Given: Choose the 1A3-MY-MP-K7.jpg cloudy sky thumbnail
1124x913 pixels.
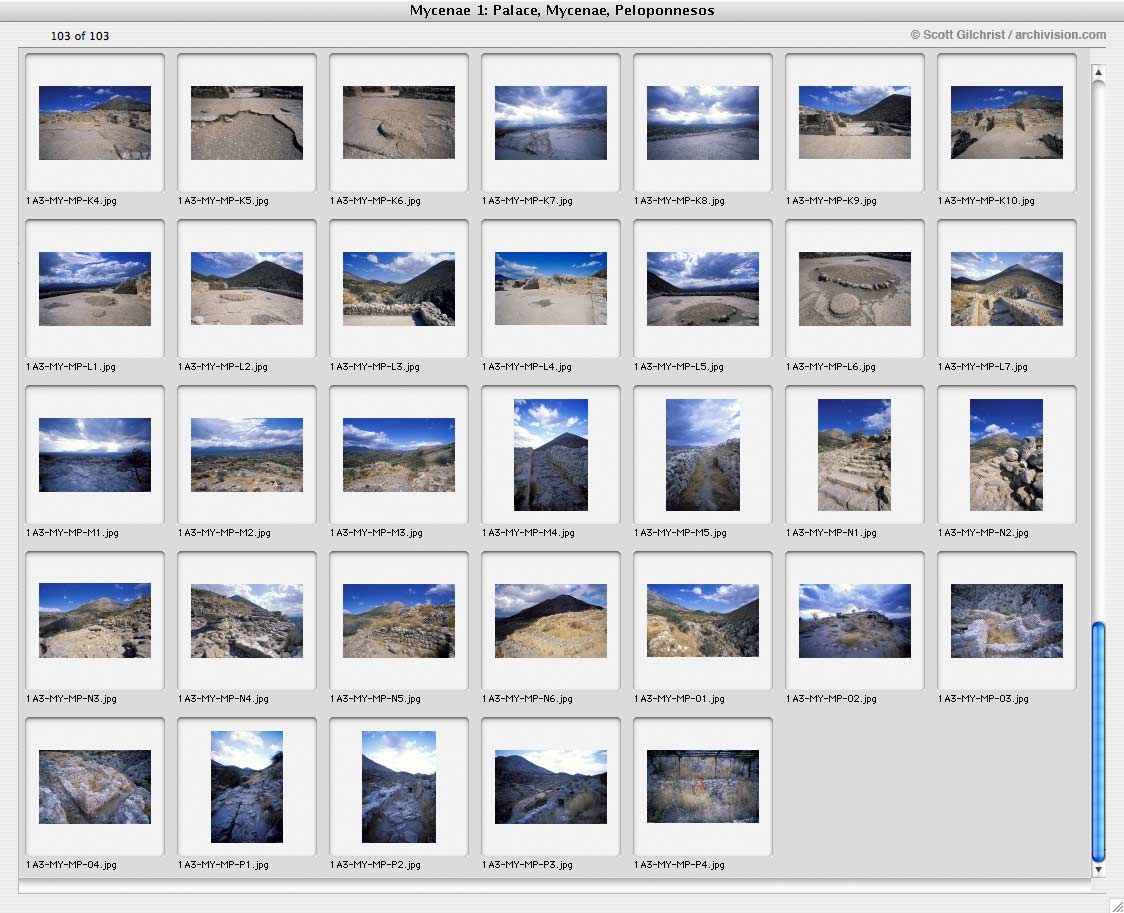Looking at the screenshot, I should click(551, 123).
